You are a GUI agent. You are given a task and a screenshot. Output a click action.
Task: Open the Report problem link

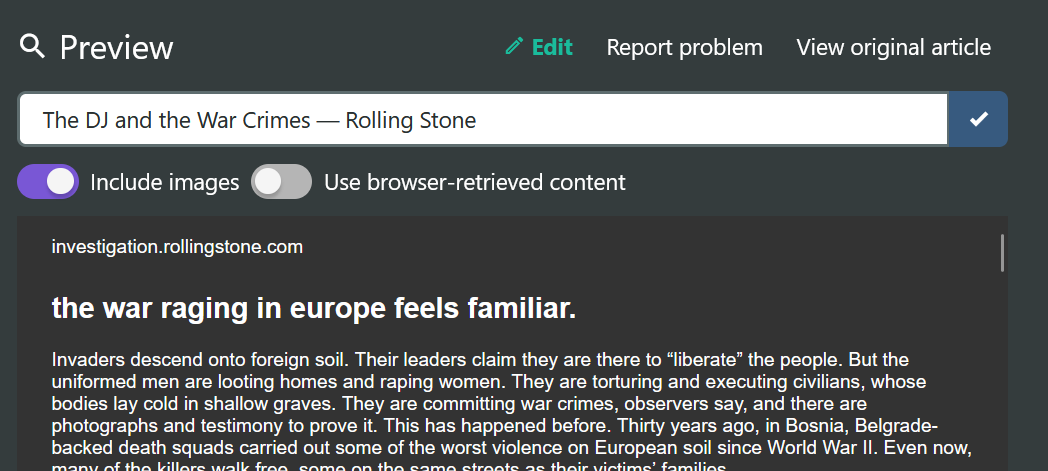[684, 47]
